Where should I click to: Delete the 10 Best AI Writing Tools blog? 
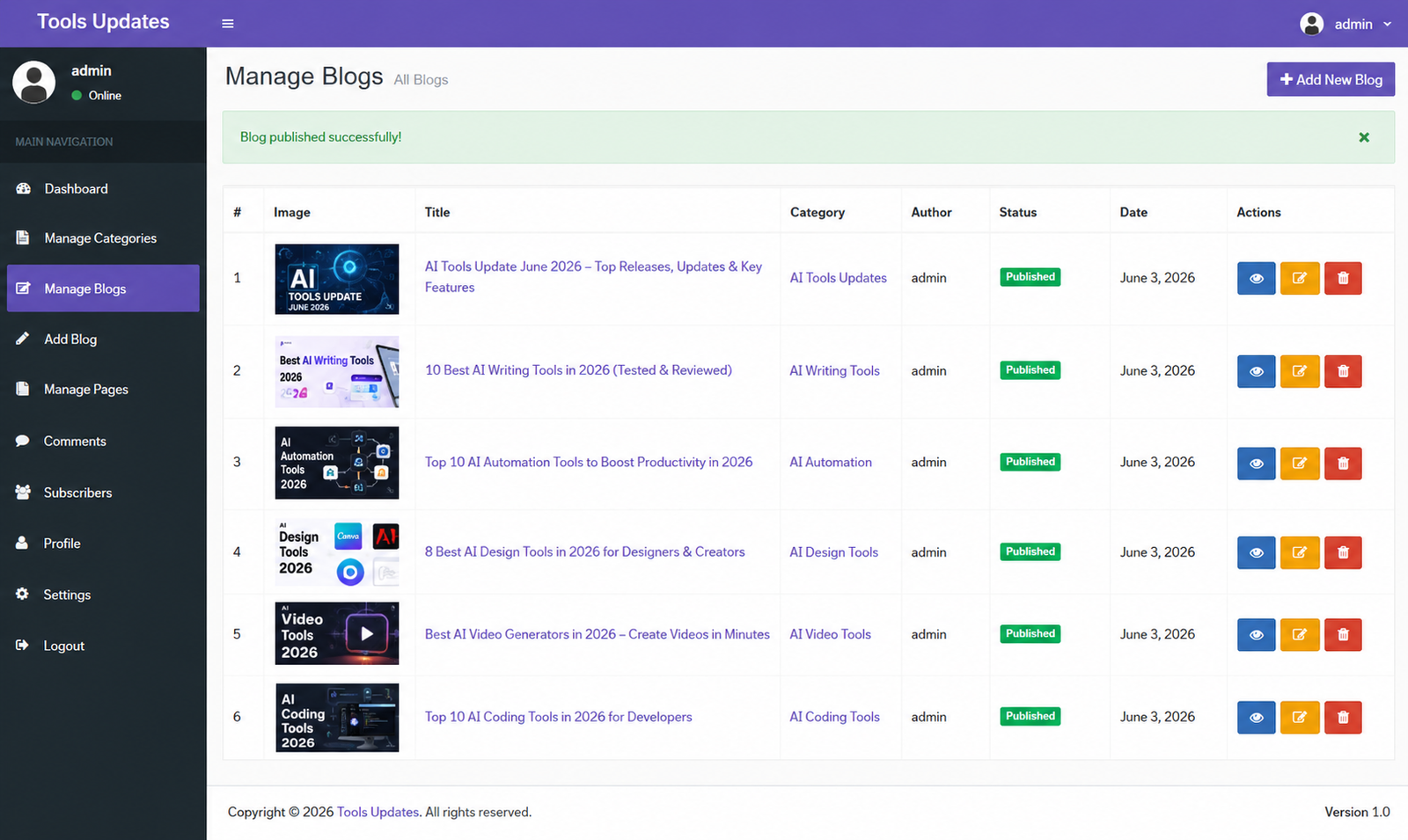point(1343,371)
